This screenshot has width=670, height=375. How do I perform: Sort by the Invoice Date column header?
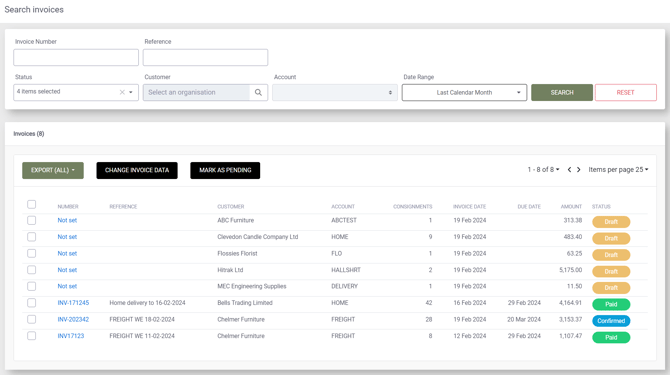coord(470,207)
